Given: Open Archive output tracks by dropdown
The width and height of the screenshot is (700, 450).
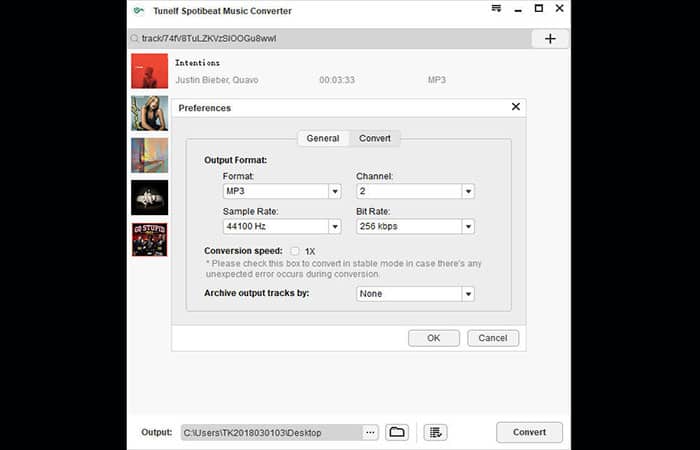Looking at the screenshot, I should 415,294.
